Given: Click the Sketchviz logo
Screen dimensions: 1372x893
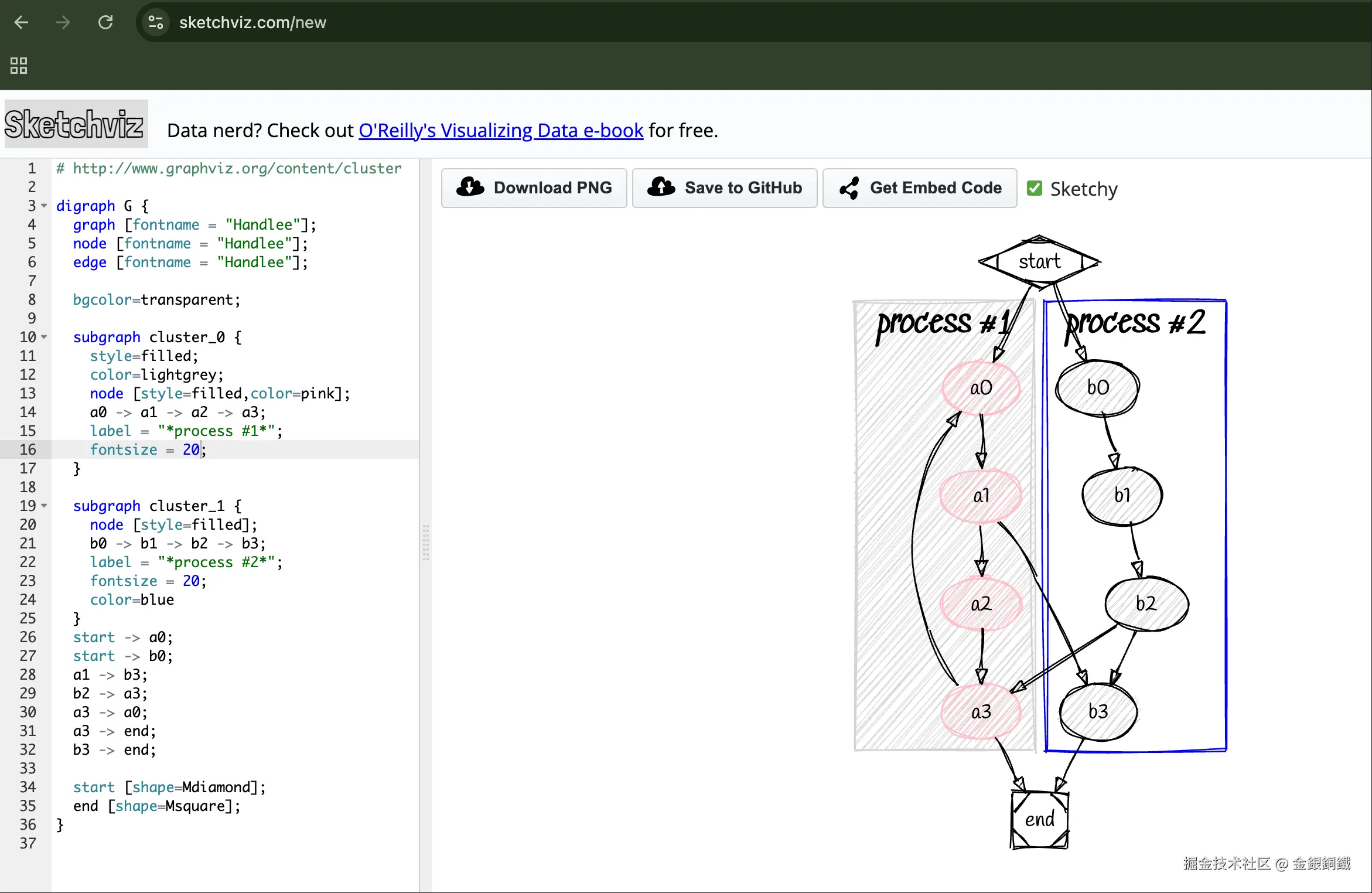Looking at the screenshot, I should tap(76, 124).
